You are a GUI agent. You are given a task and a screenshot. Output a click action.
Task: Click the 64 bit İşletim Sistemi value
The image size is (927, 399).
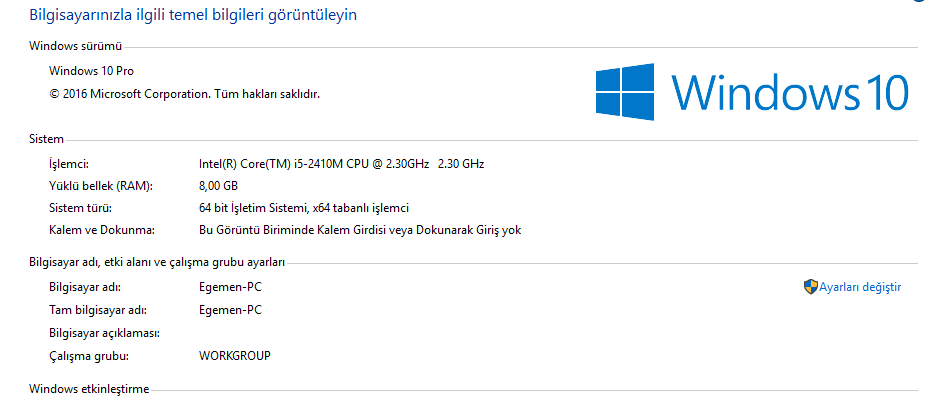(x=304, y=208)
